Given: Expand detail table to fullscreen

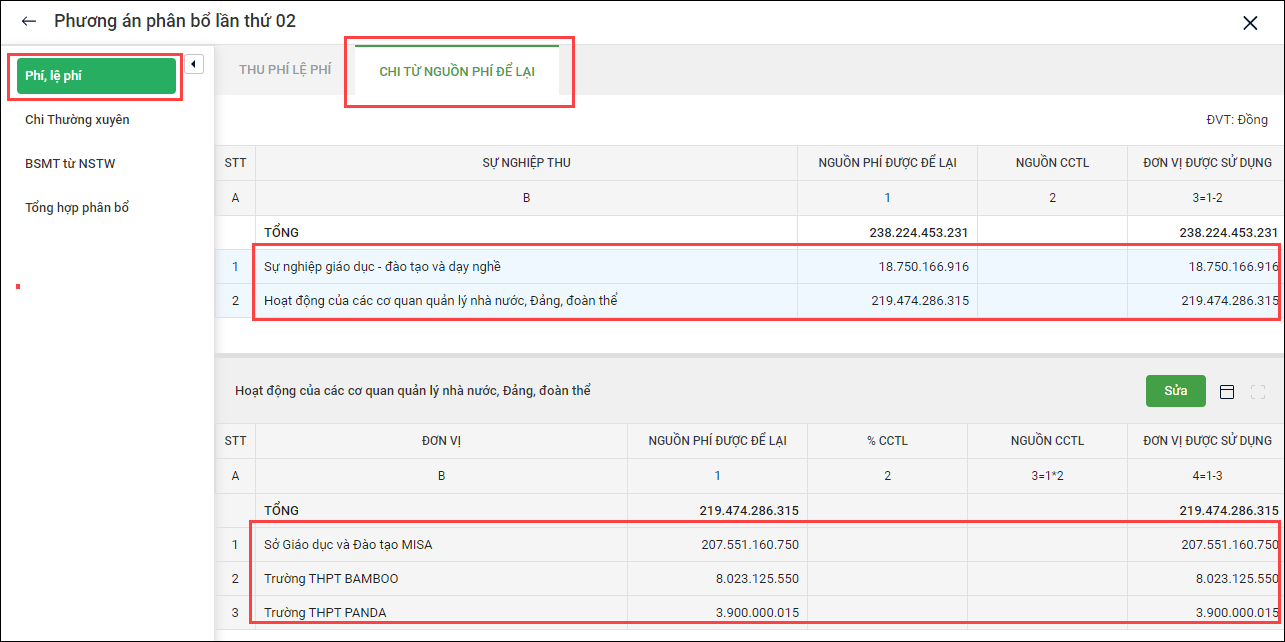Looking at the screenshot, I should [1258, 391].
